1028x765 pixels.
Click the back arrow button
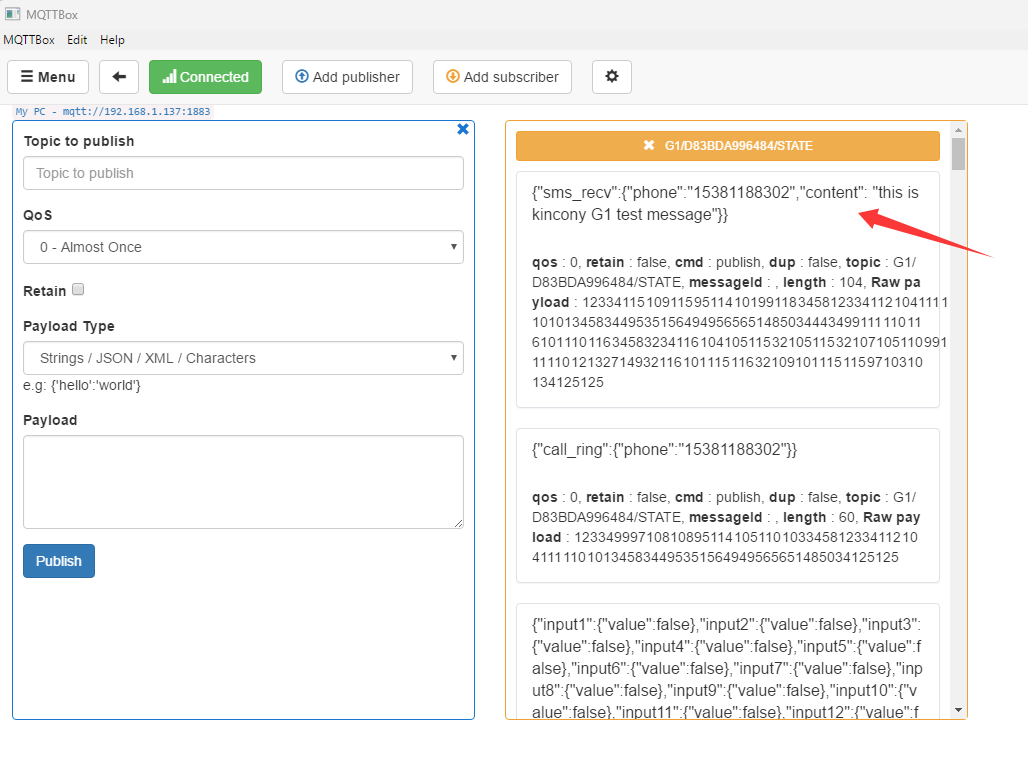tap(119, 77)
